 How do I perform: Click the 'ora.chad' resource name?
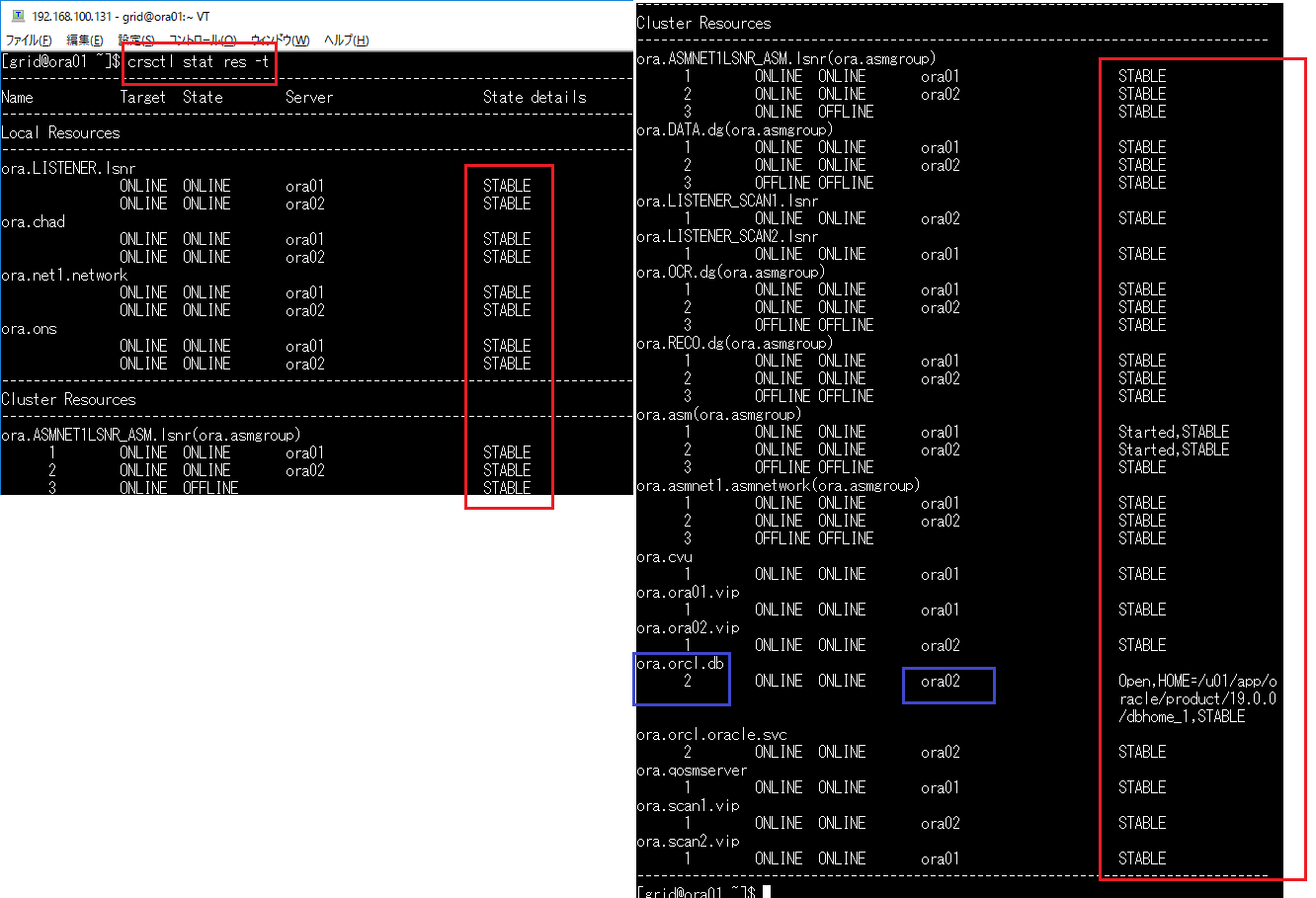[33, 221]
